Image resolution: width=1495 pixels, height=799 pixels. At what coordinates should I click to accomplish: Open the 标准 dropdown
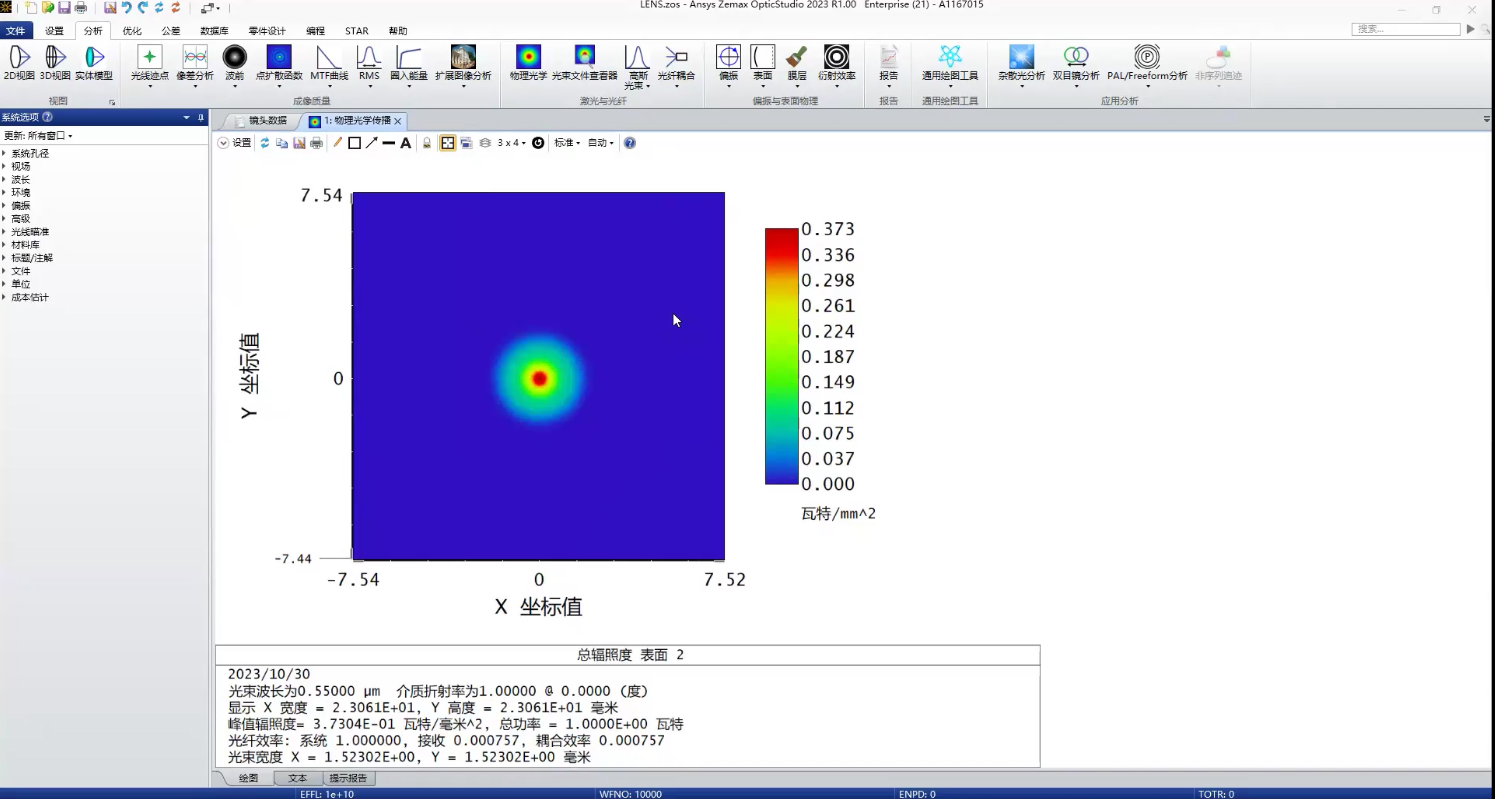(567, 143)
